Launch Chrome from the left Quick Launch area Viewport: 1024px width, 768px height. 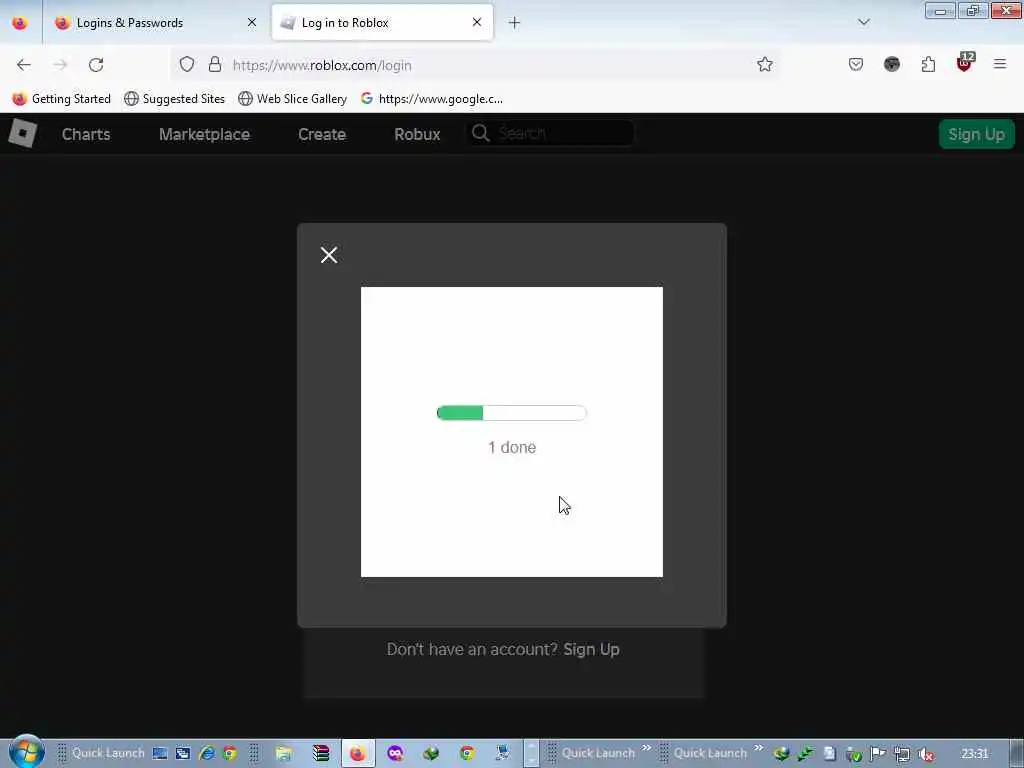230,753
